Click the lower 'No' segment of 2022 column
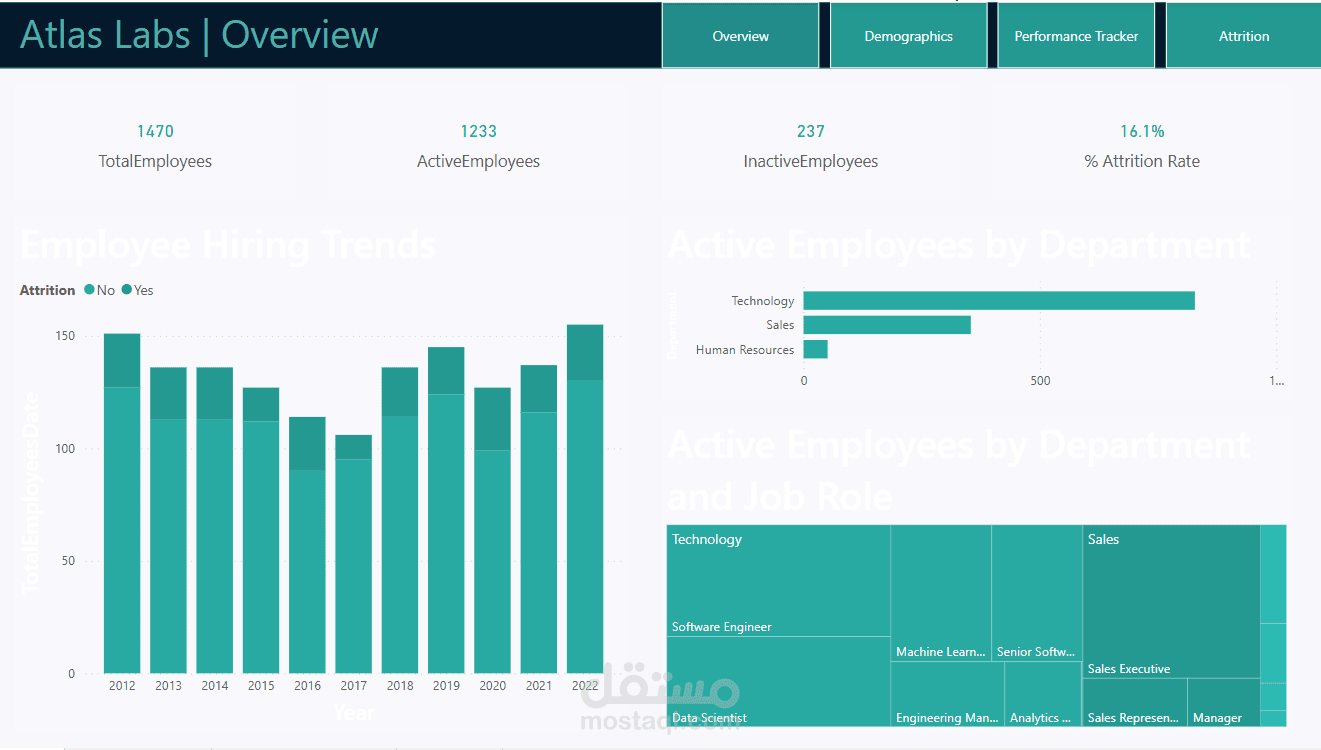Screen dimensions: 1321x750 [585, 526]
